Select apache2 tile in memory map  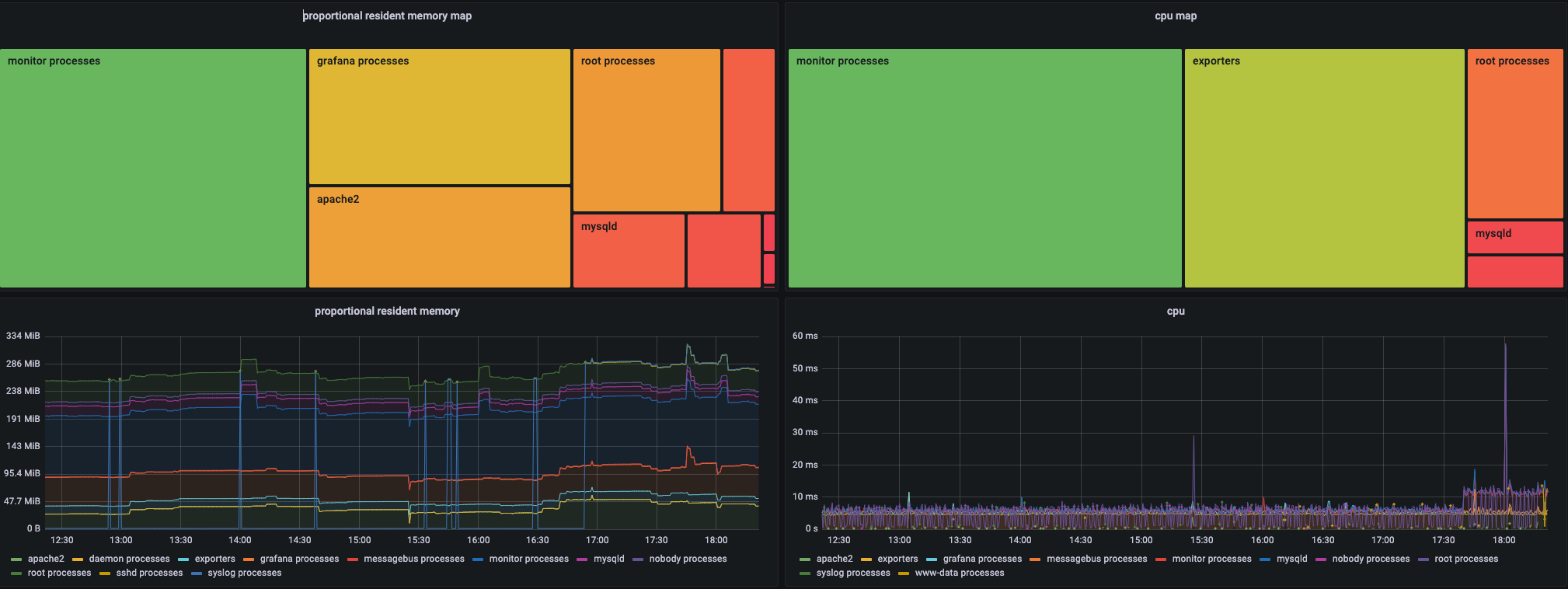[440, 237]
